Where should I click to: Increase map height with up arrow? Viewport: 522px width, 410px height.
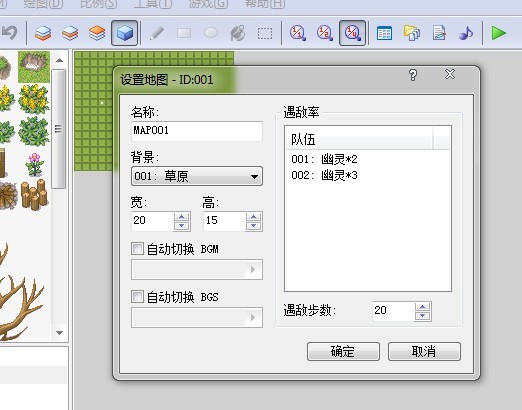click(254, 217)
